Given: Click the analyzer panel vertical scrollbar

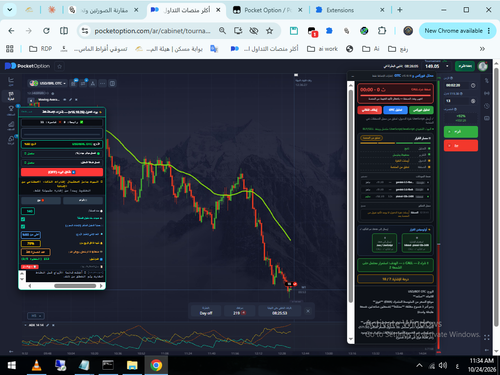Looking at the screenshot, I should click(351, 197).
